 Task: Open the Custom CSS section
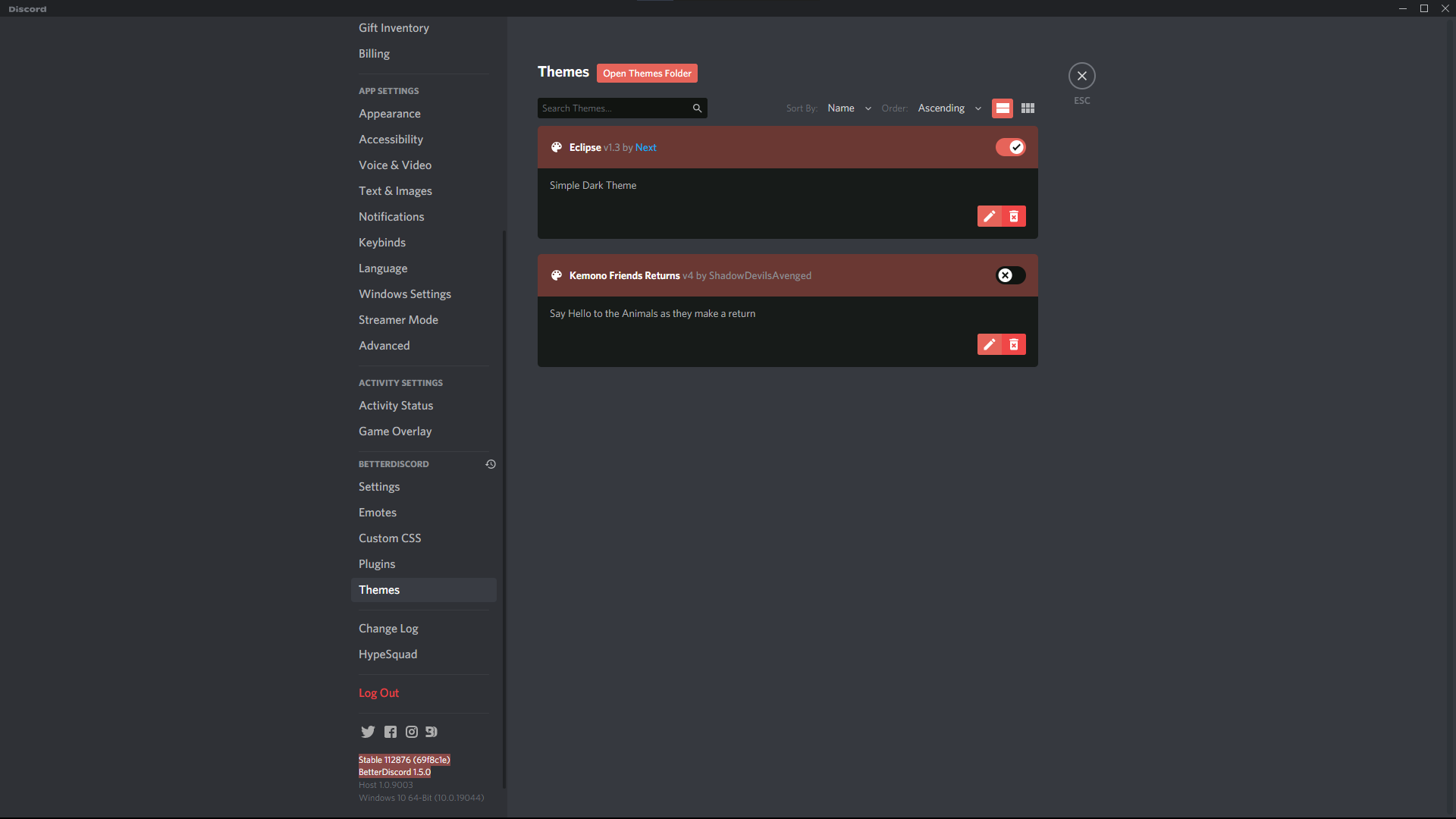pyautogui.click(x=390, y=538)
